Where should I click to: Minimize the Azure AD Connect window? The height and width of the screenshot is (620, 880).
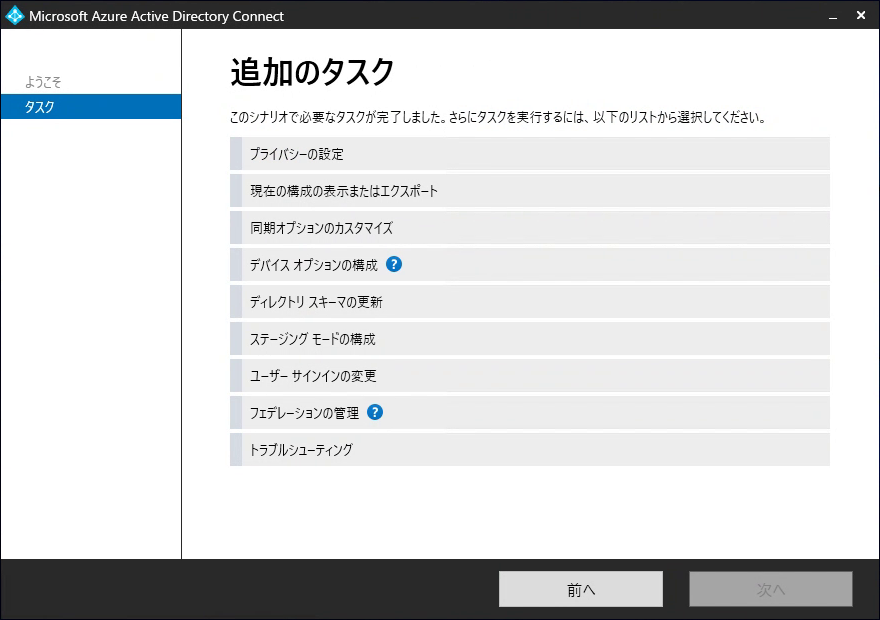click(x=833, y=16)
